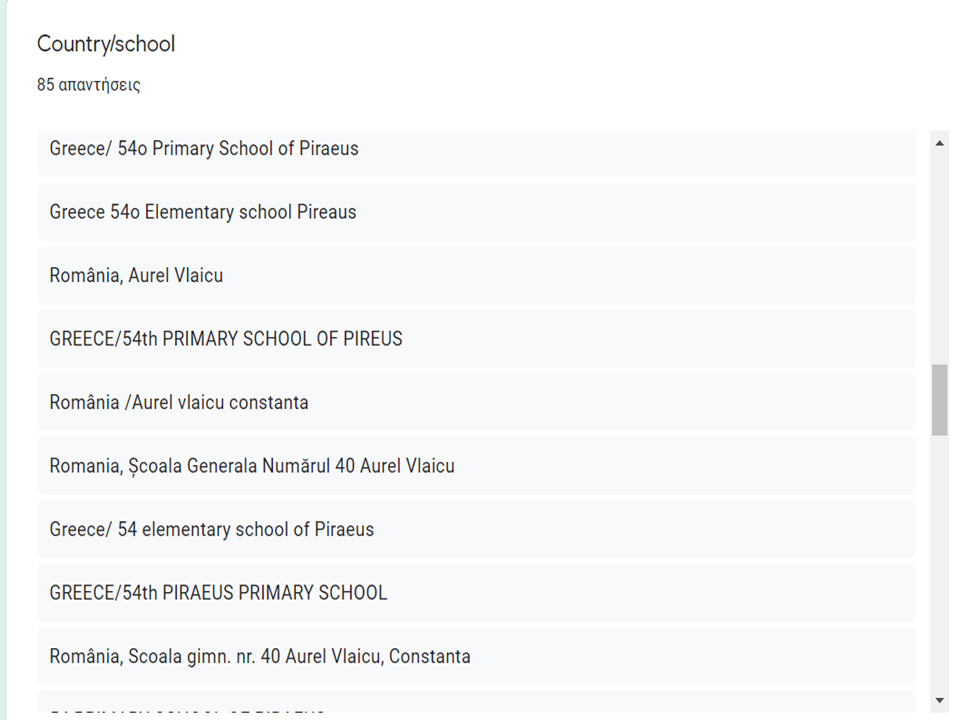960x720 pixels.
Task: Click the scrollbar track below the thumb
Action: pos(939,560)
